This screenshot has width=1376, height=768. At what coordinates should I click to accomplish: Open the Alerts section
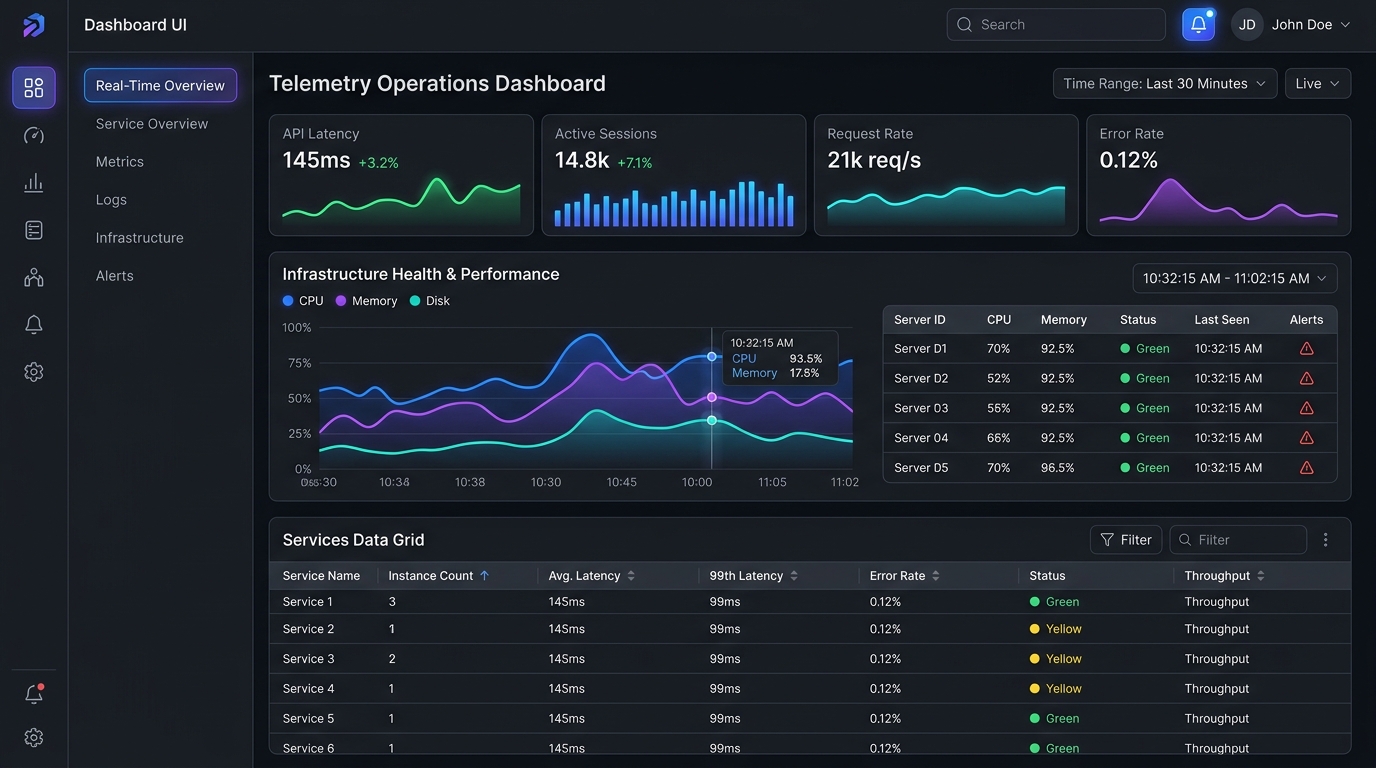click(x=115, y=276)
